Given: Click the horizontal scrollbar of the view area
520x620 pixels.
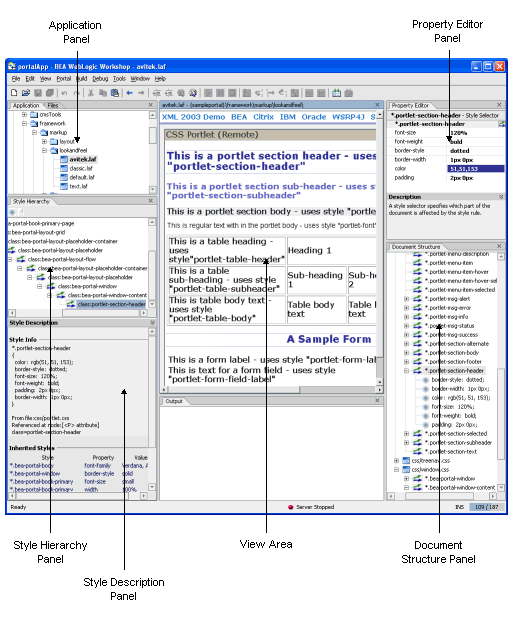Looking at the screenshot, I should tap(271, 390).
